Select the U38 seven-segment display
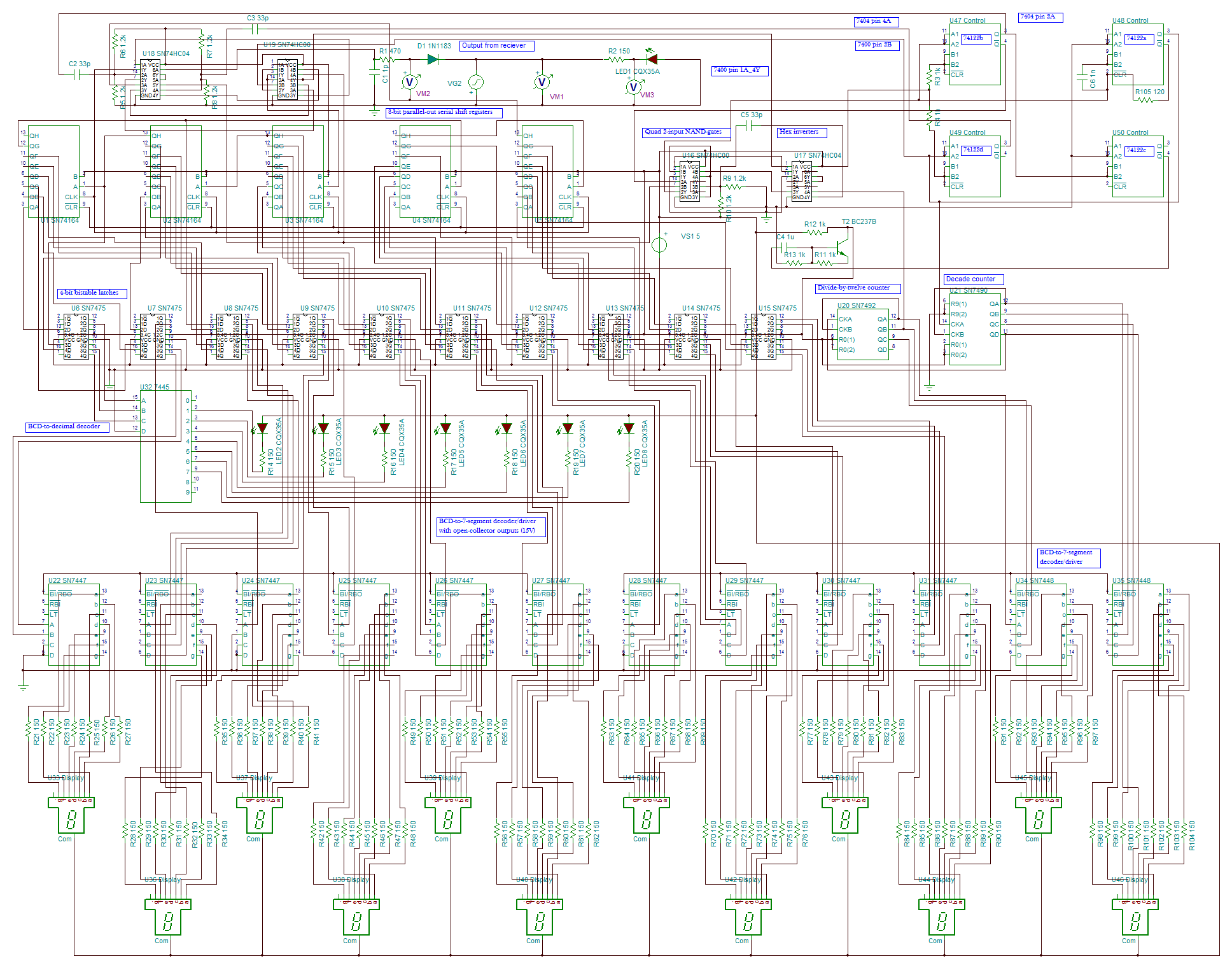The image size is (1232, 968). 356,917
